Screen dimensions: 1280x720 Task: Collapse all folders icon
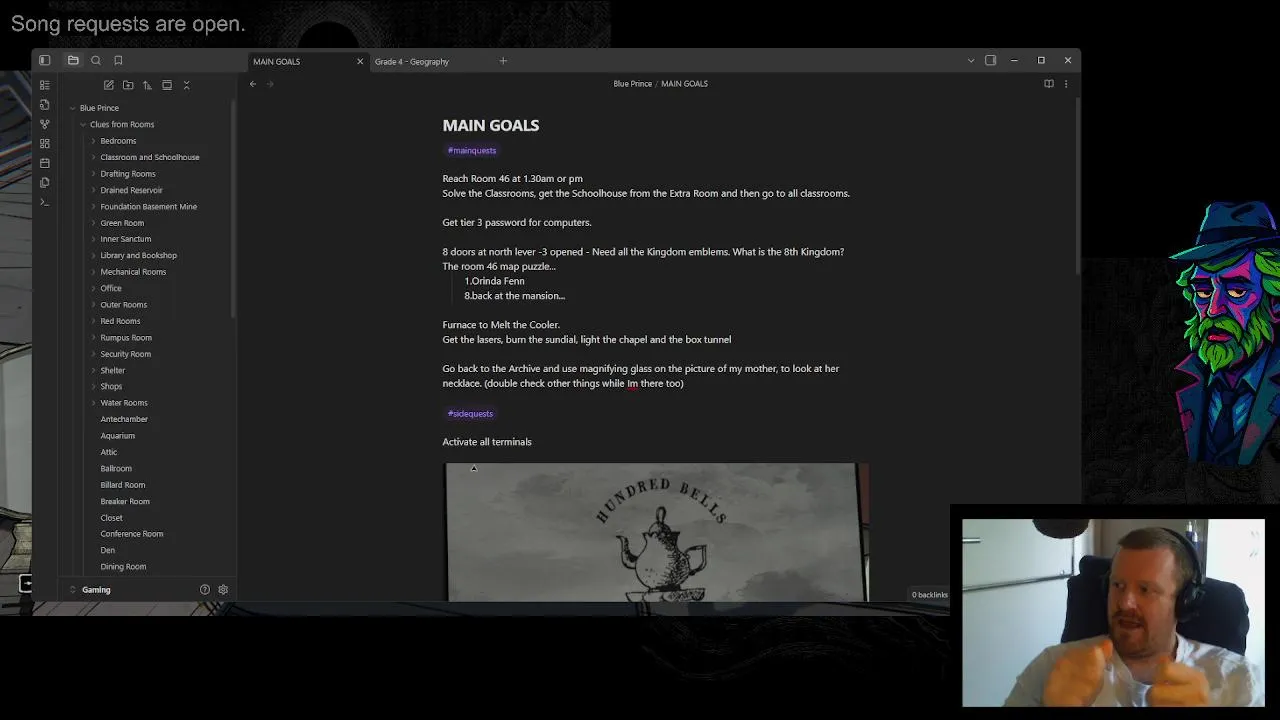point(186,86)
